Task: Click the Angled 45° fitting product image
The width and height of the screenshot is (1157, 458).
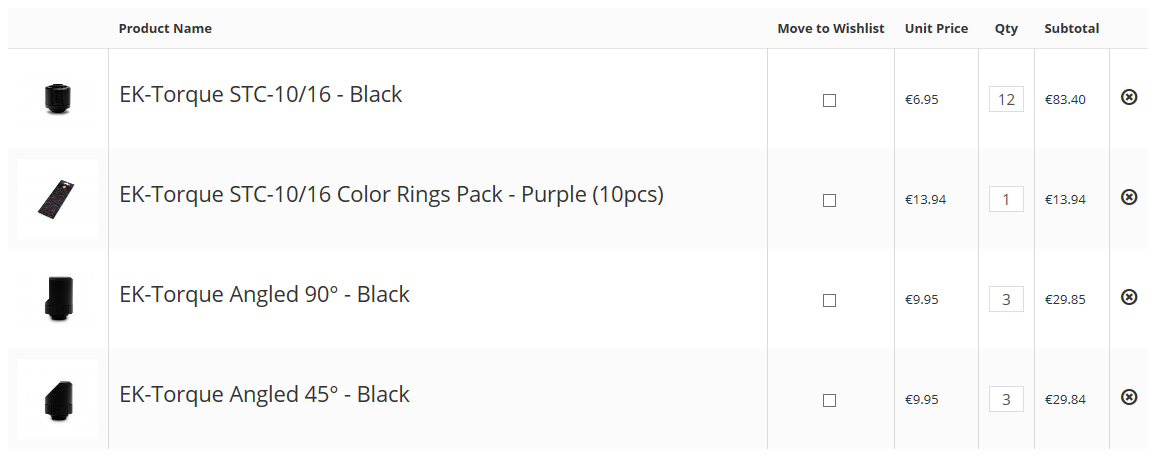Action: click(x=57, y=398)
